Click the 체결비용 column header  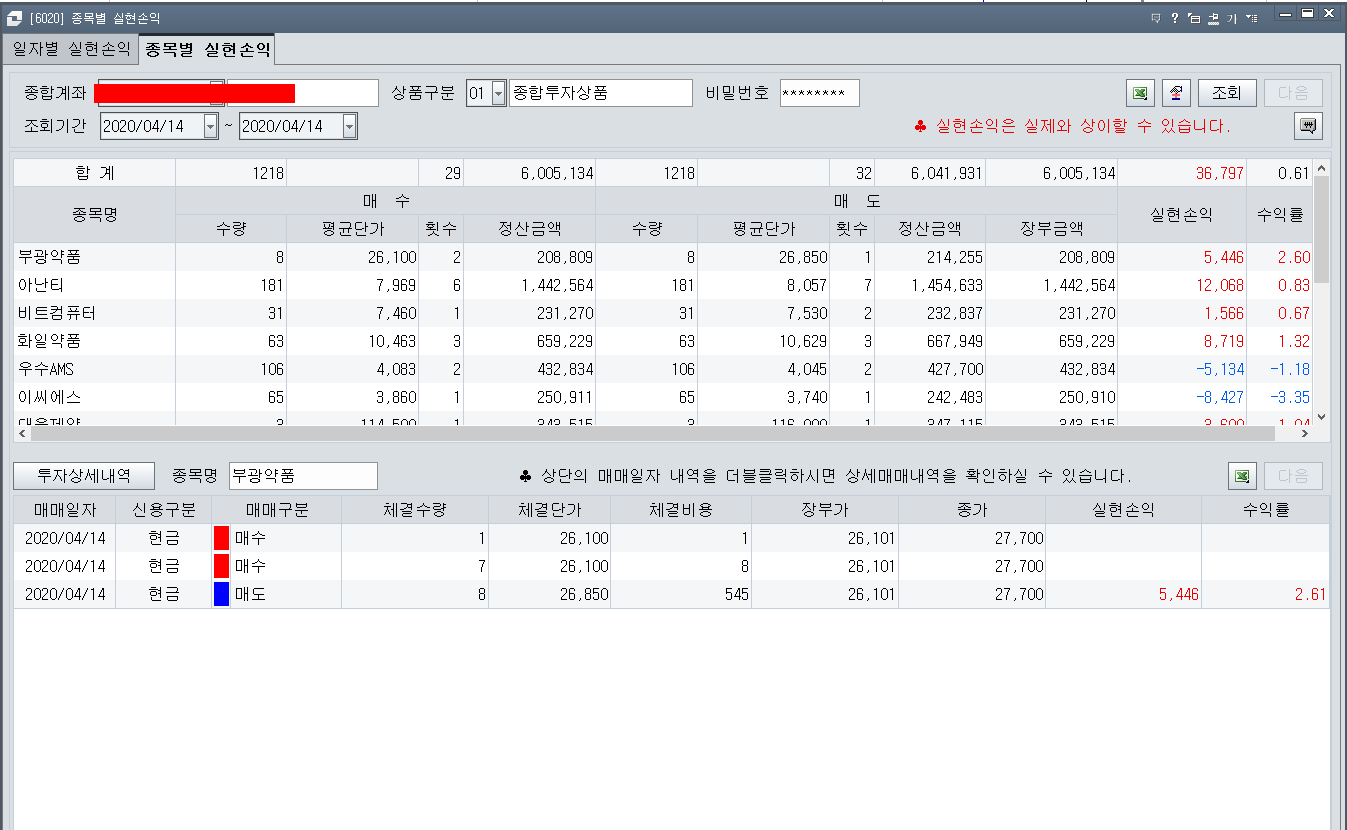pyautogui.click(x=681, y=510)
